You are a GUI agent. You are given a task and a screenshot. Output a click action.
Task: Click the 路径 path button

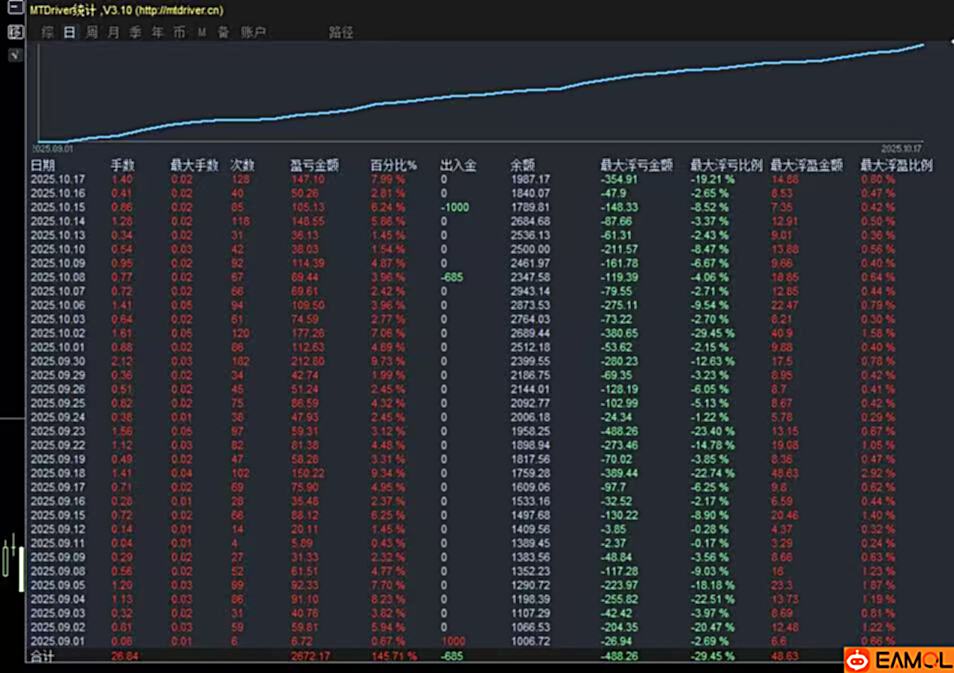pos(341,32)
